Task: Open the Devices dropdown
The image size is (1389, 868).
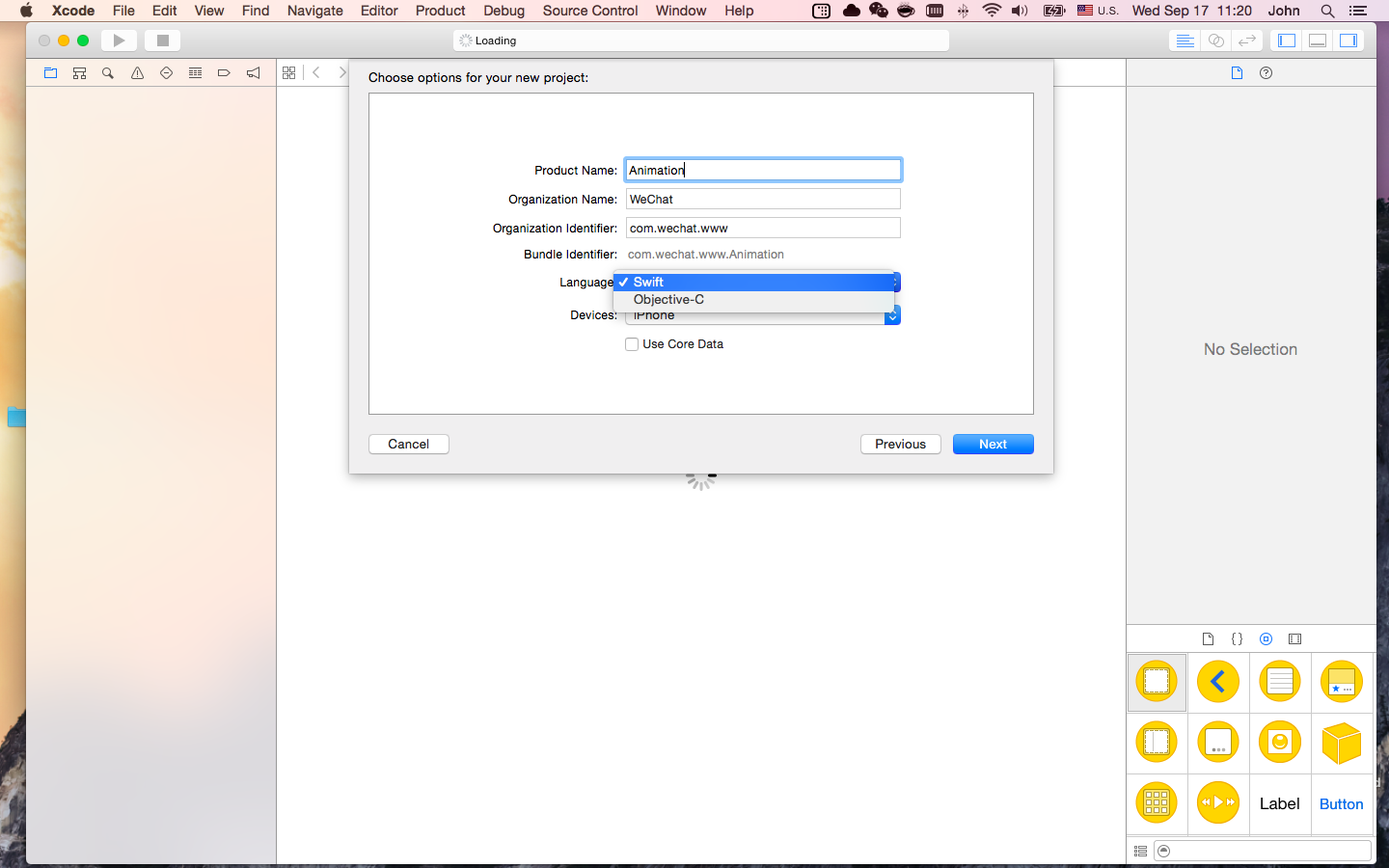Action: coord(892,315)
